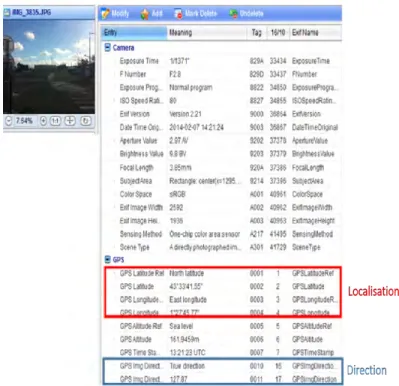This screenshot has width=399, height=386.
Task: Select the Color Space row
Action: [x=222, y=194]
